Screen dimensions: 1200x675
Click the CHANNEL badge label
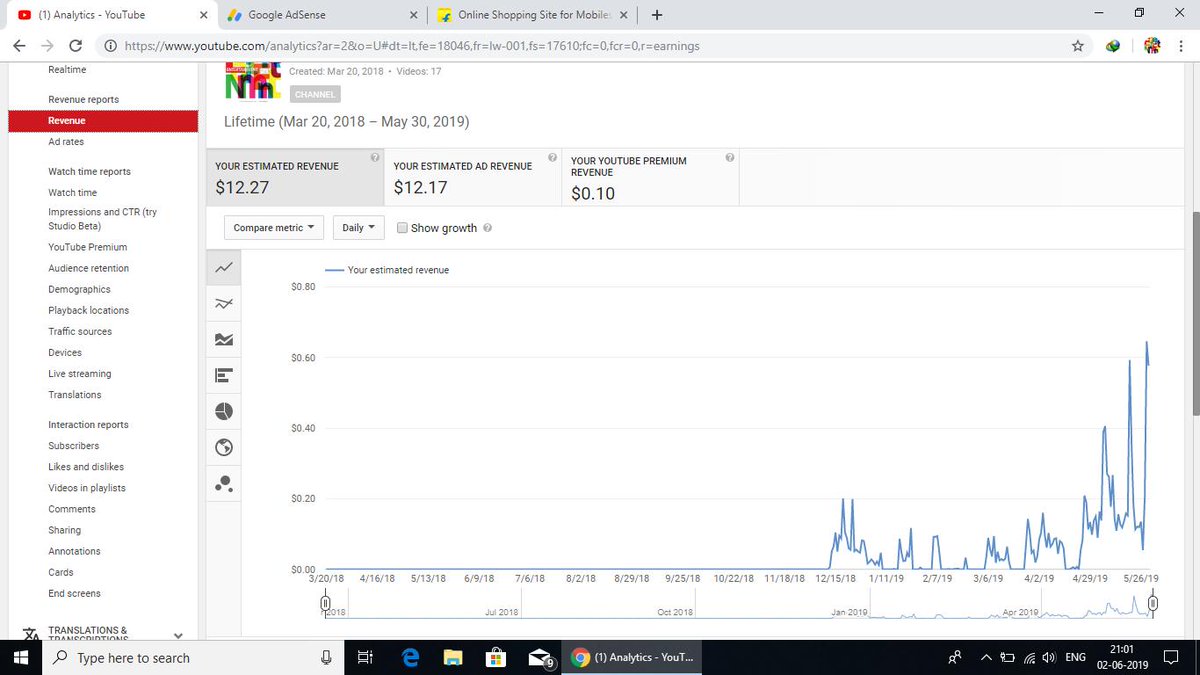click(315, 94)
